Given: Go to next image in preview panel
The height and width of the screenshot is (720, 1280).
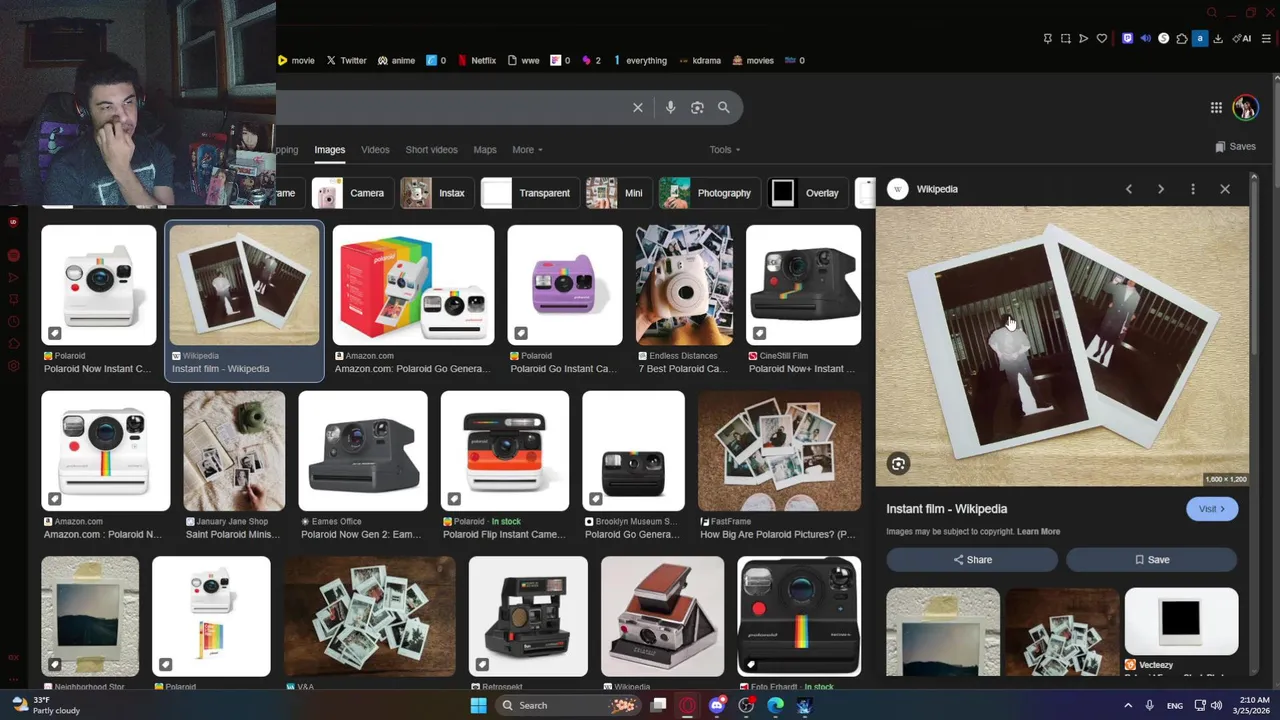Looking at the screenshot, I should [1161, 189].
